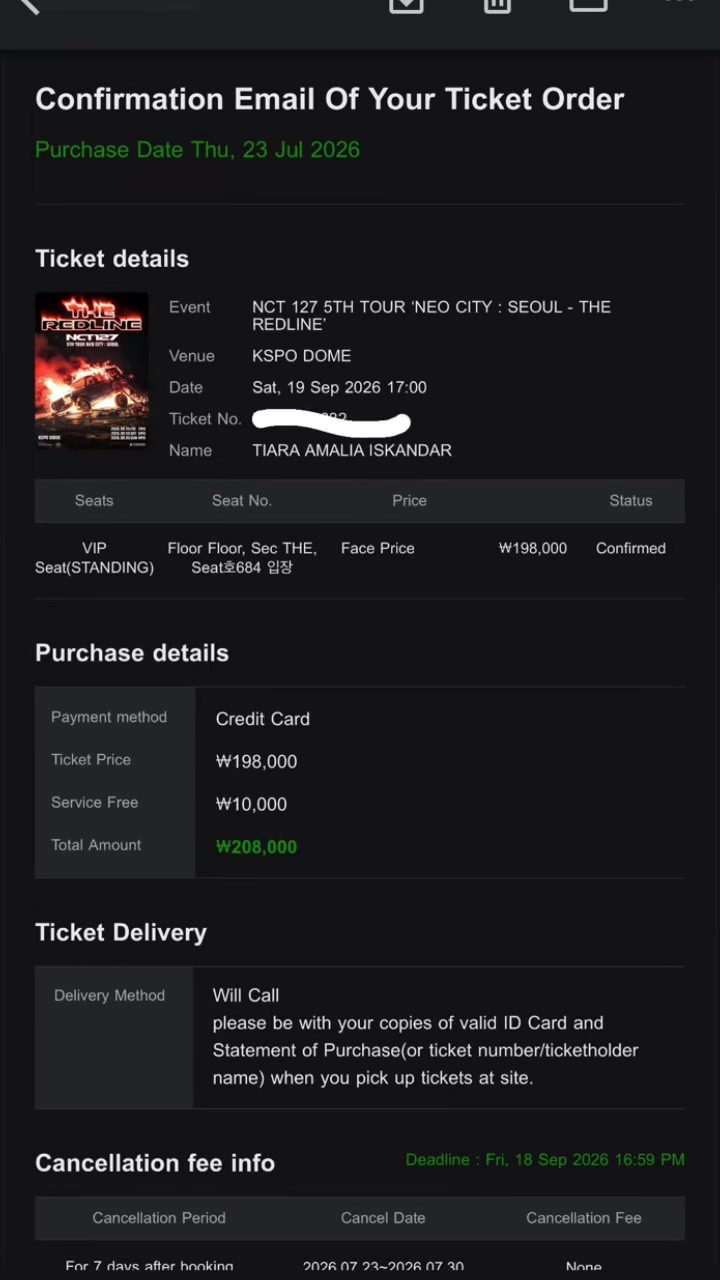Viewport: 720px width, 1280px height.
Task: Tap the event name NCT 127 5TH TOUR
Action: (431, 316)
